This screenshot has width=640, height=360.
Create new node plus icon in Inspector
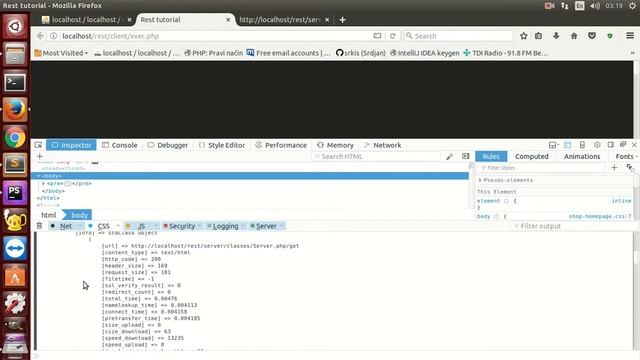click(40, 156)
